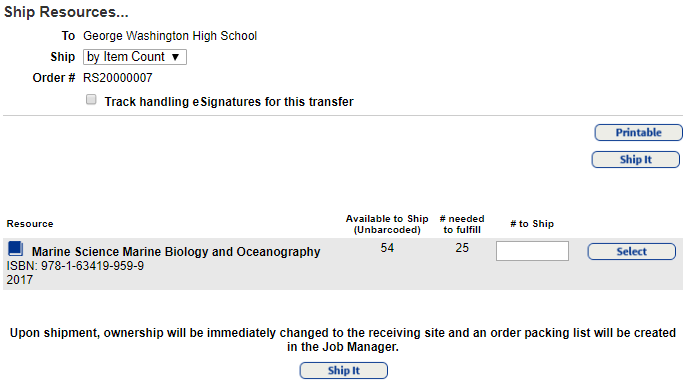The width and height of the screenshot is (692, 386).
Task: Click the Ship Resources page heading
Action: point(66,12)
